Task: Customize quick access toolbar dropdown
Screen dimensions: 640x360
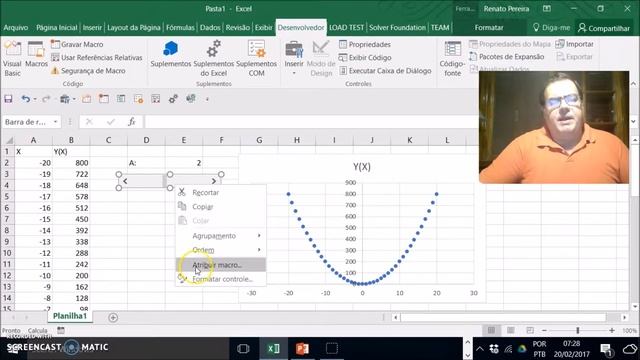Action: point(207,99)
